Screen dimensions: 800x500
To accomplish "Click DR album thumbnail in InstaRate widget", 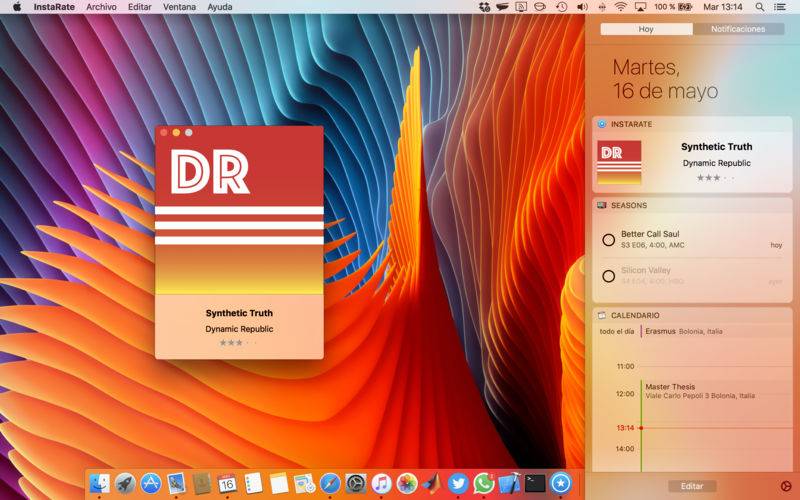I will 619,162.
